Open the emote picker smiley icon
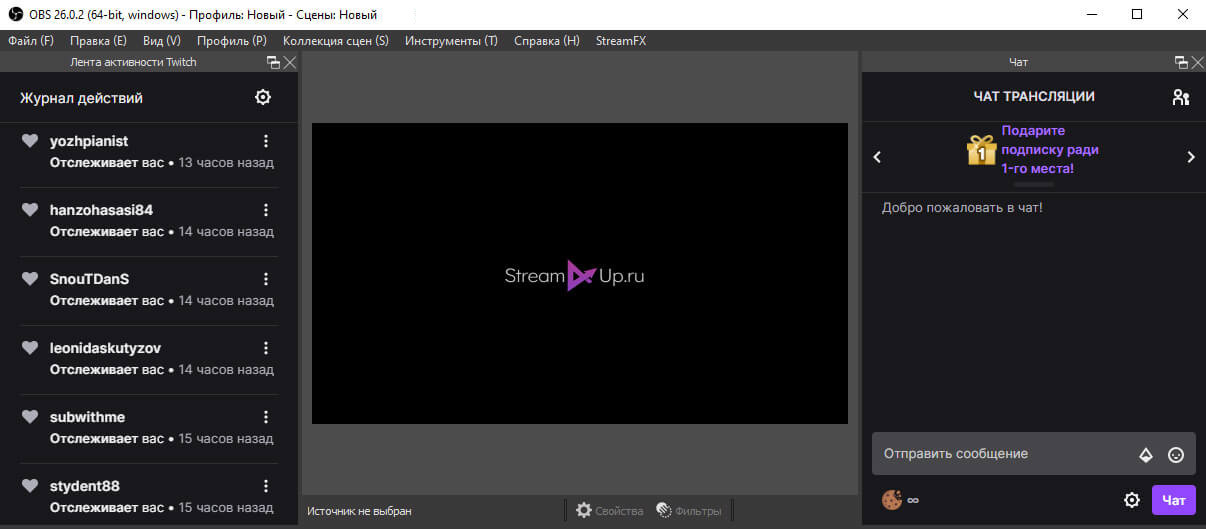This screenshot has height=529, width=1206. pyautogui.click(x=1176, y=455)
